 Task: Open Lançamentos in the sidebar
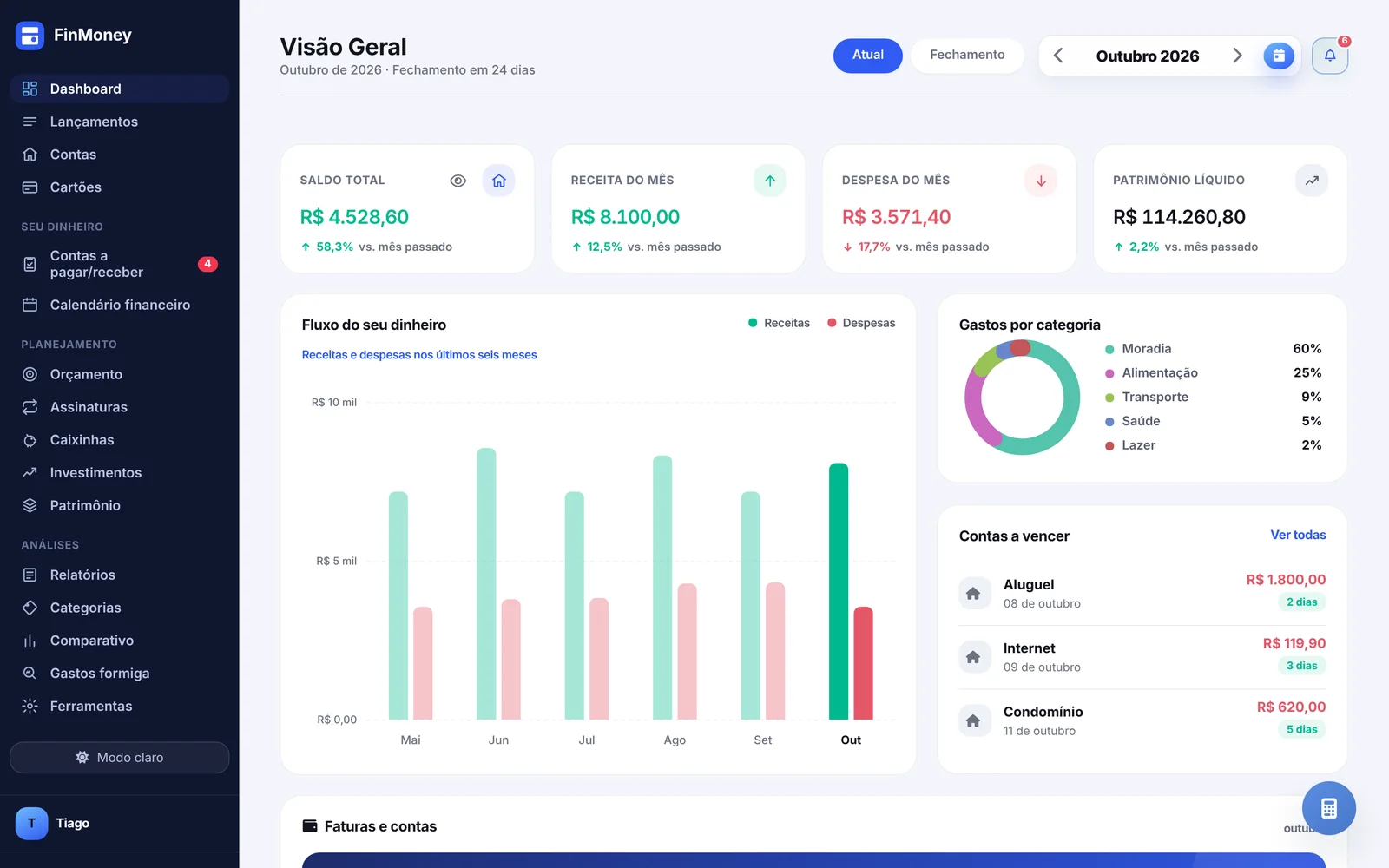coord(120,122)
